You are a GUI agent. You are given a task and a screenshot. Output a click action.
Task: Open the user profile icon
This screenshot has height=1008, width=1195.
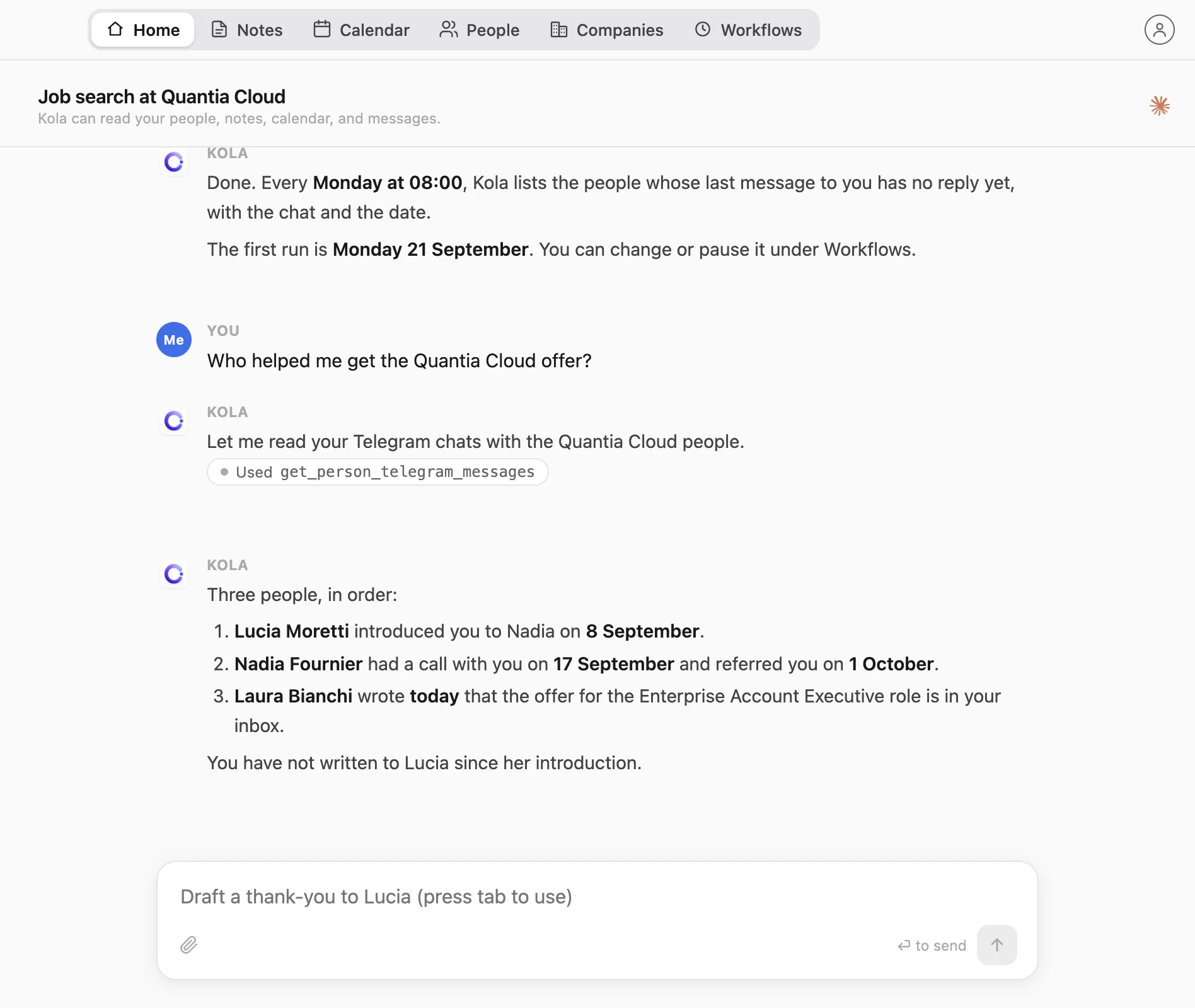1159,30
